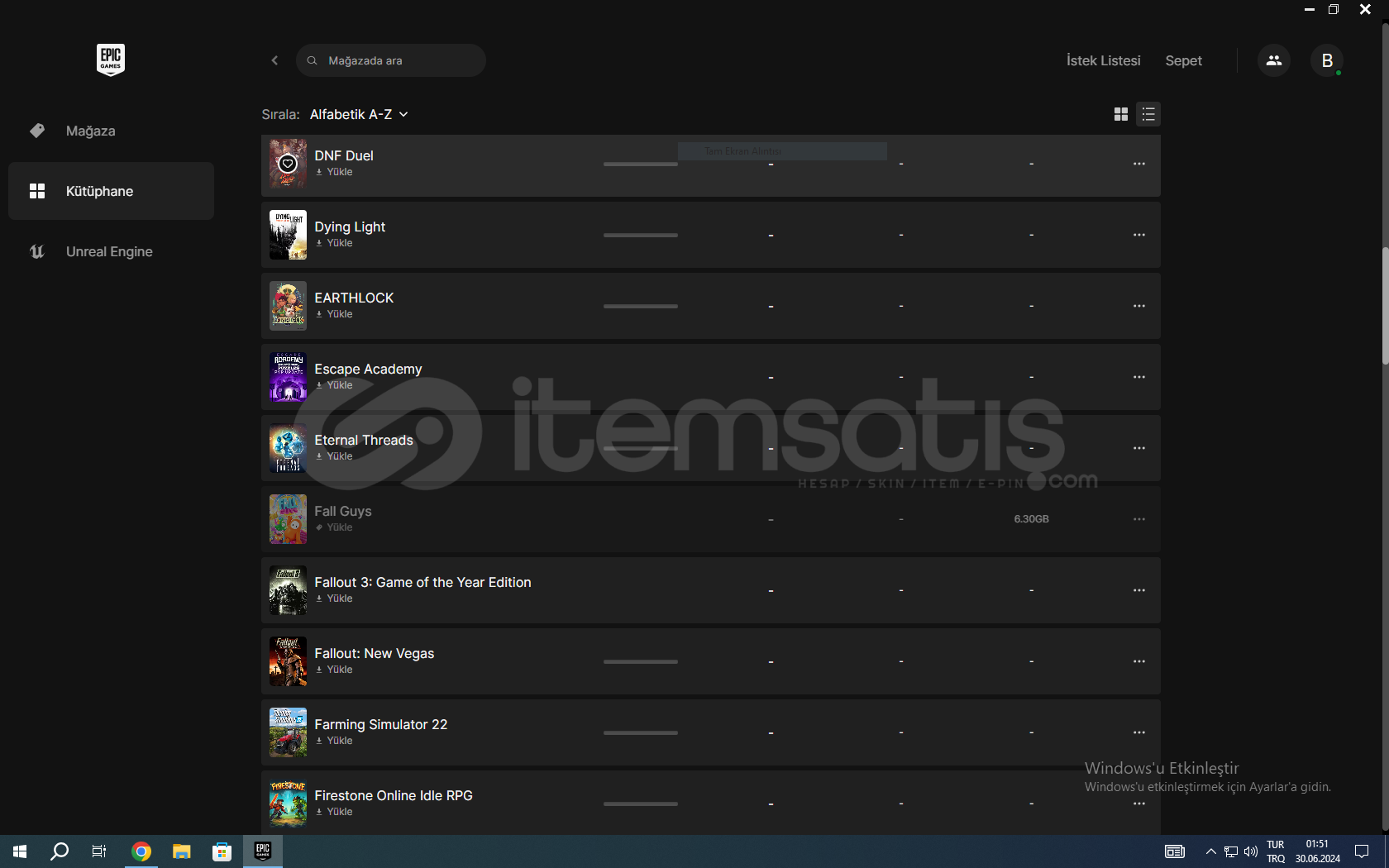Open the Eternal Threads cover thumbnail

pyautogui.click(x=288, y=448)
